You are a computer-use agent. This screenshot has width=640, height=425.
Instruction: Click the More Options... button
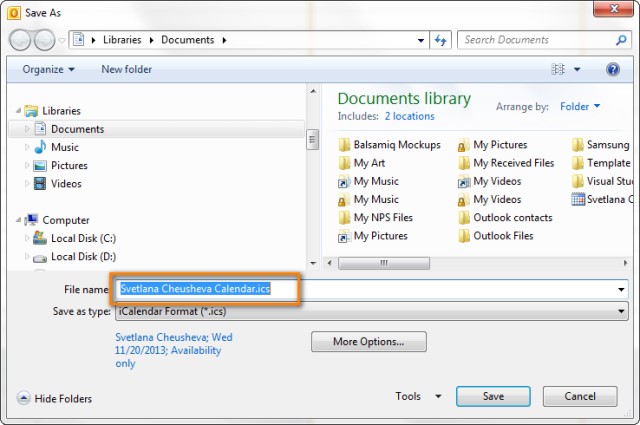(x=369, y=341)
